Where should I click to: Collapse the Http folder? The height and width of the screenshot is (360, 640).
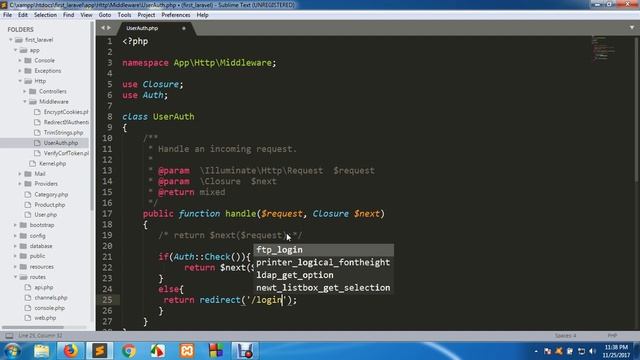[20, 81]
